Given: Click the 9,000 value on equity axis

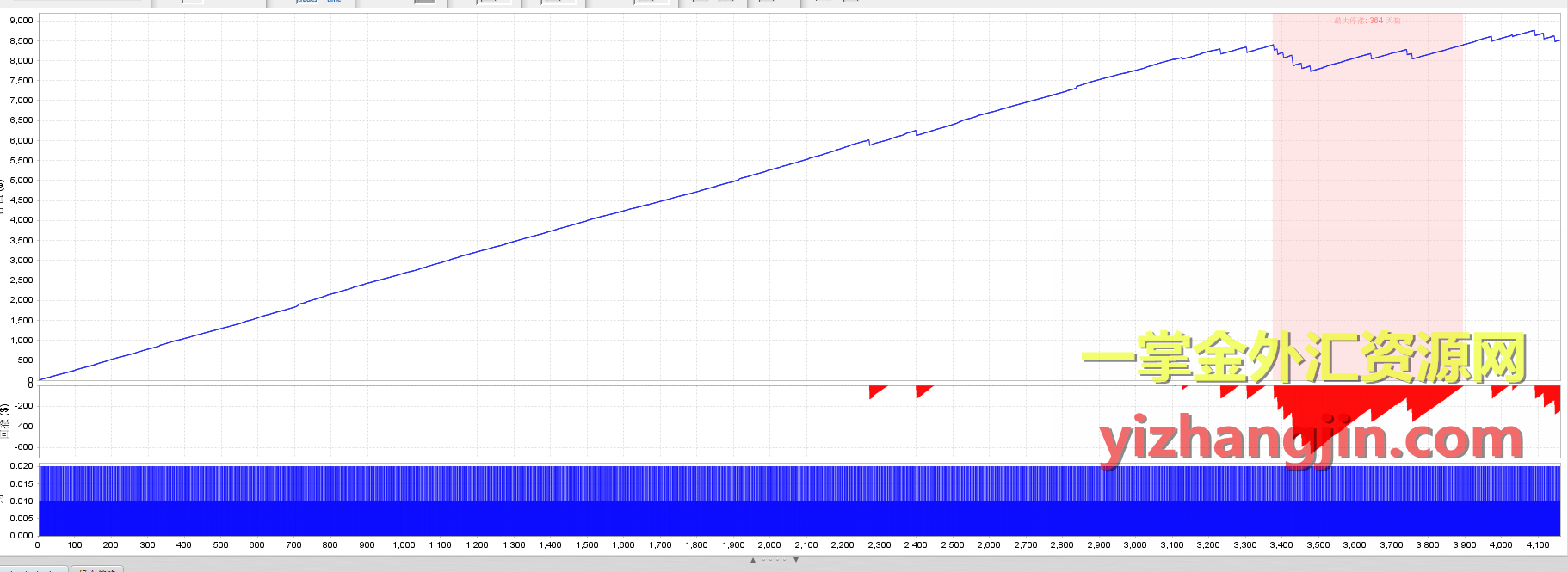Looking at the screenshot, I should (22, 21).
